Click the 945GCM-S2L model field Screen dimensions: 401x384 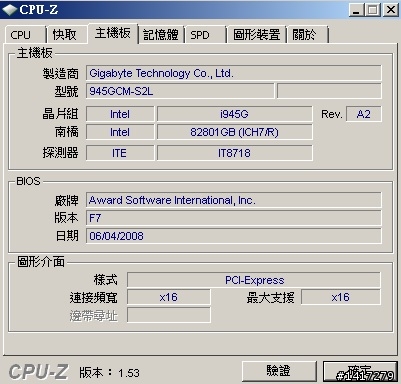click(180, 91)
